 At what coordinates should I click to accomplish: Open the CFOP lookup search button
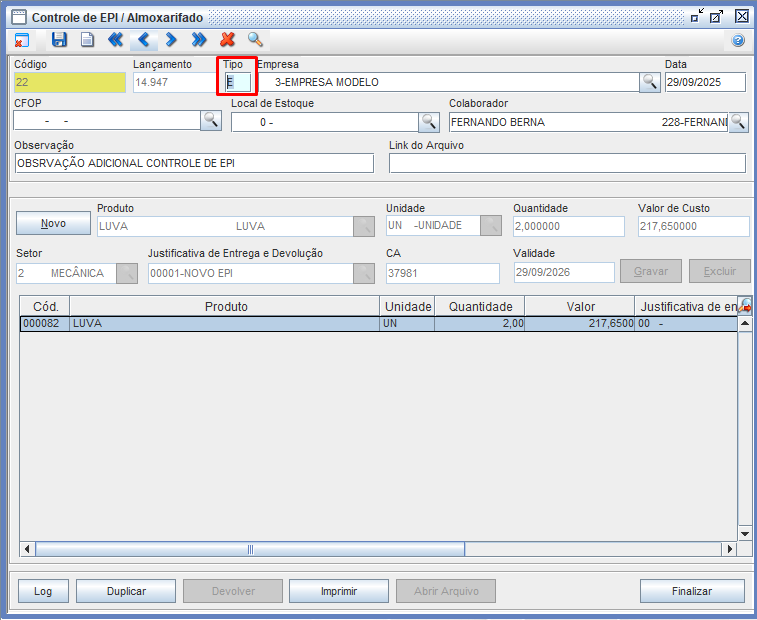(x=211, y=121)
